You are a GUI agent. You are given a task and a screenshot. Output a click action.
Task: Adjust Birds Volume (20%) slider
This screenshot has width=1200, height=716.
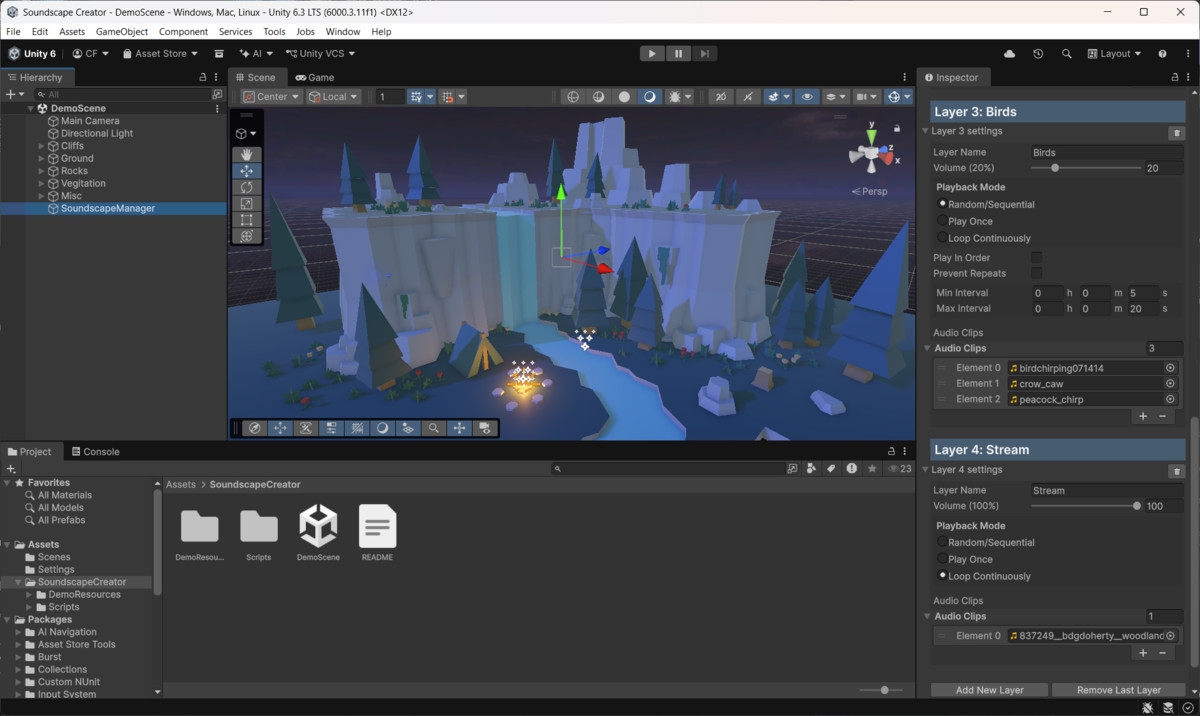(1086, 168)
